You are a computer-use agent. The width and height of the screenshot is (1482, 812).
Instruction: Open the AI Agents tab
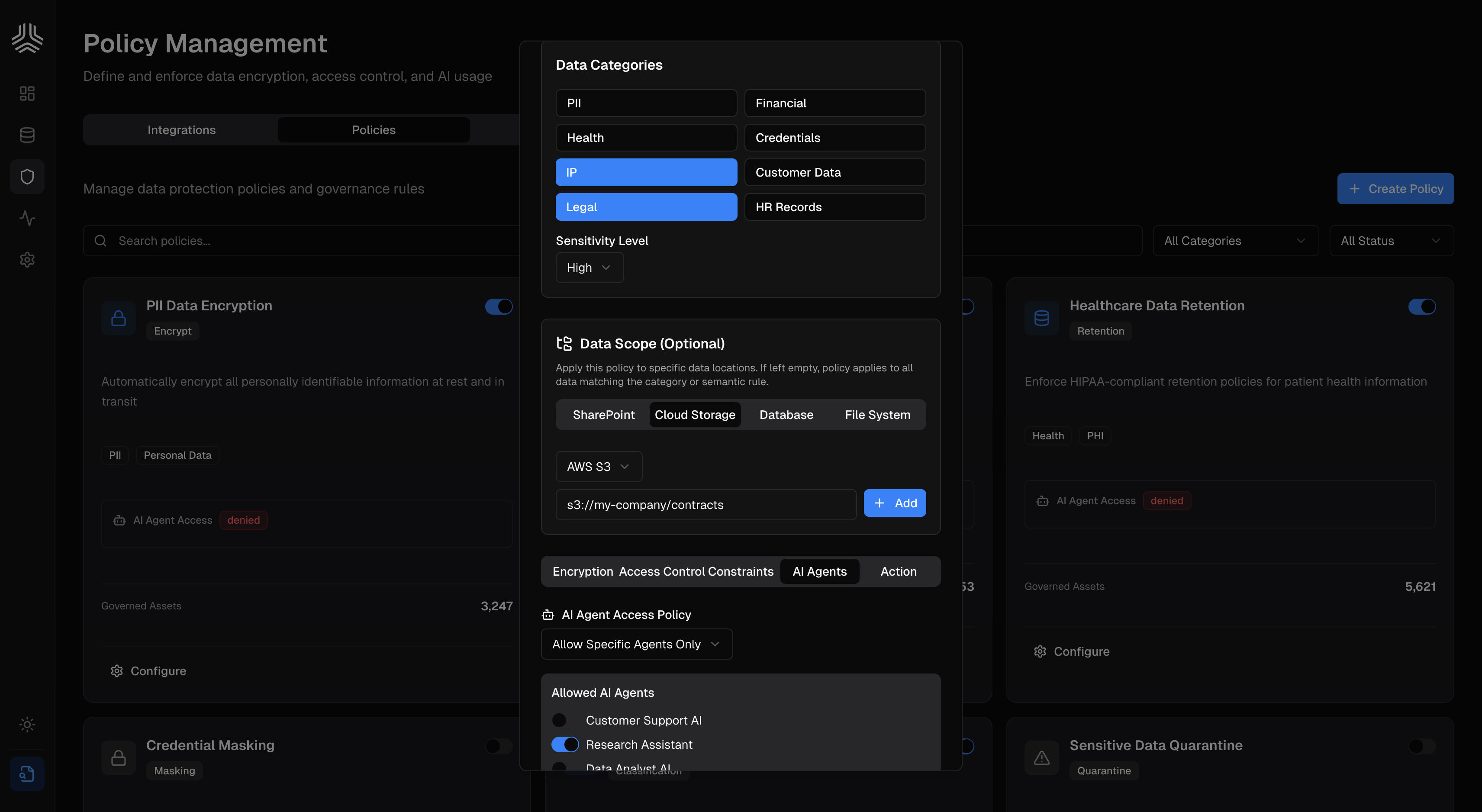point(819,571)
